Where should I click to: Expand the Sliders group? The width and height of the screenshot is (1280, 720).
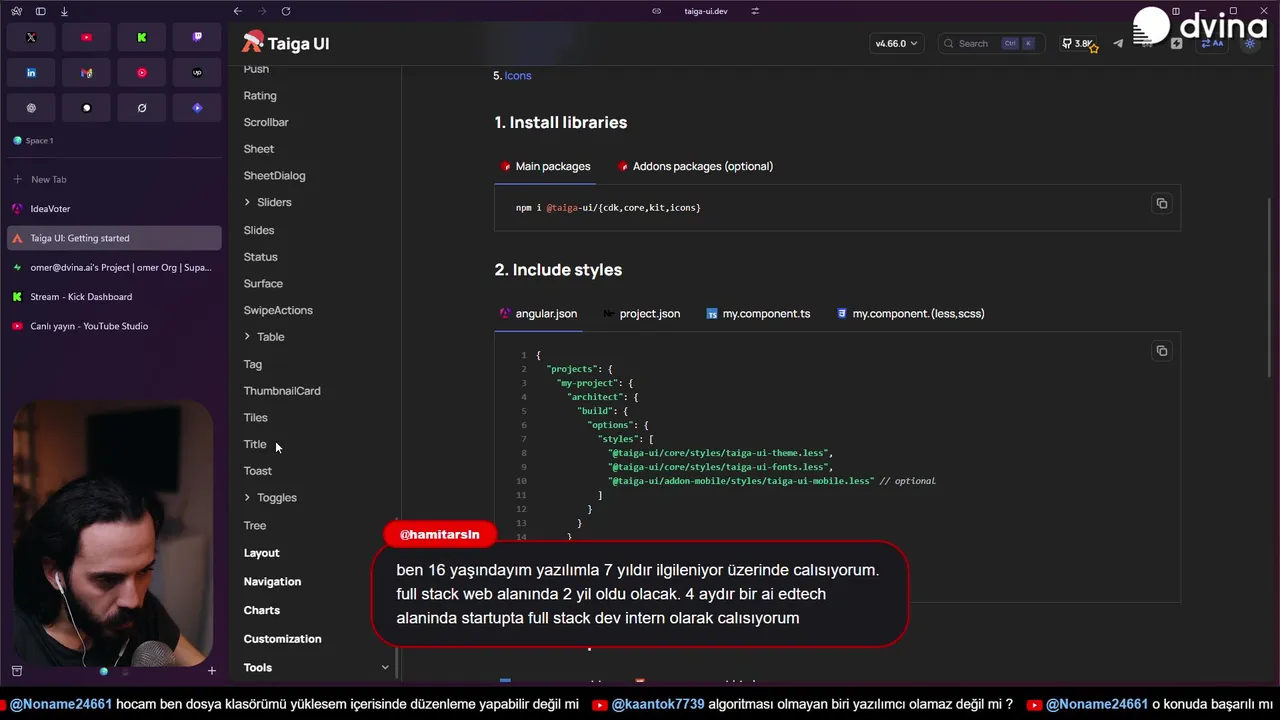268,202
